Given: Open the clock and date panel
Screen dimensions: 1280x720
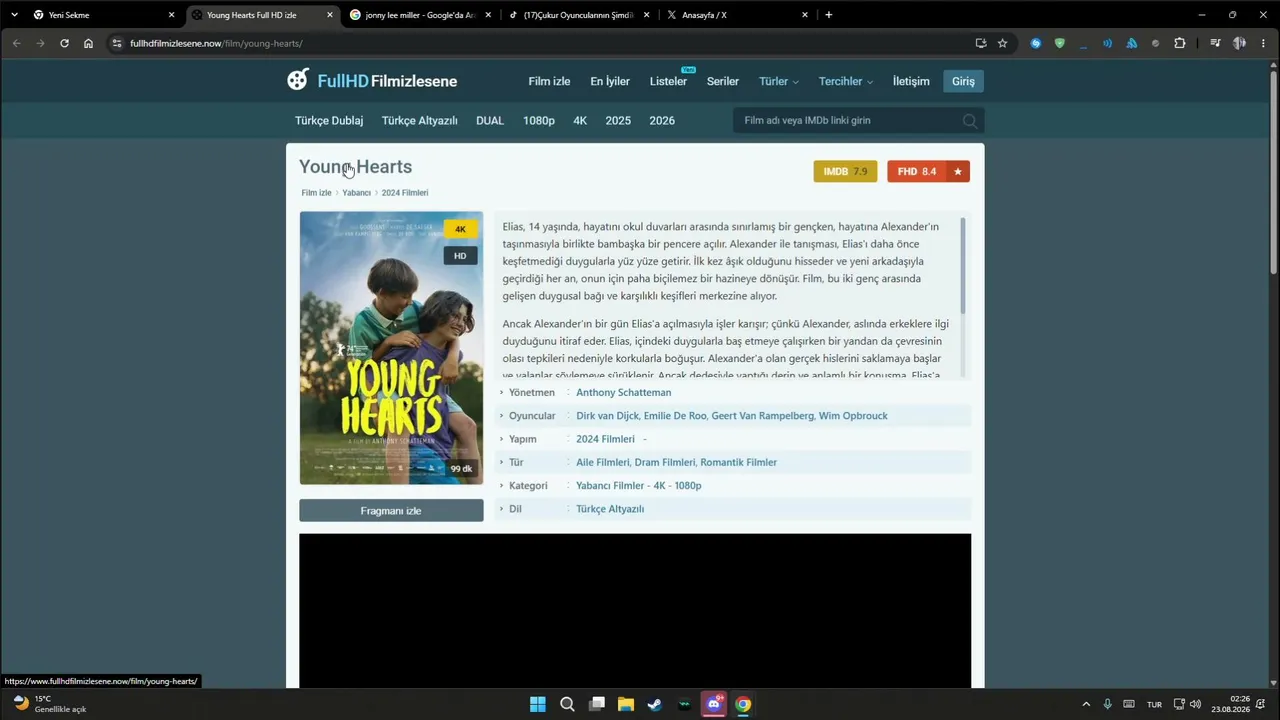Looking at the screenshot, I should (1231, 704).
